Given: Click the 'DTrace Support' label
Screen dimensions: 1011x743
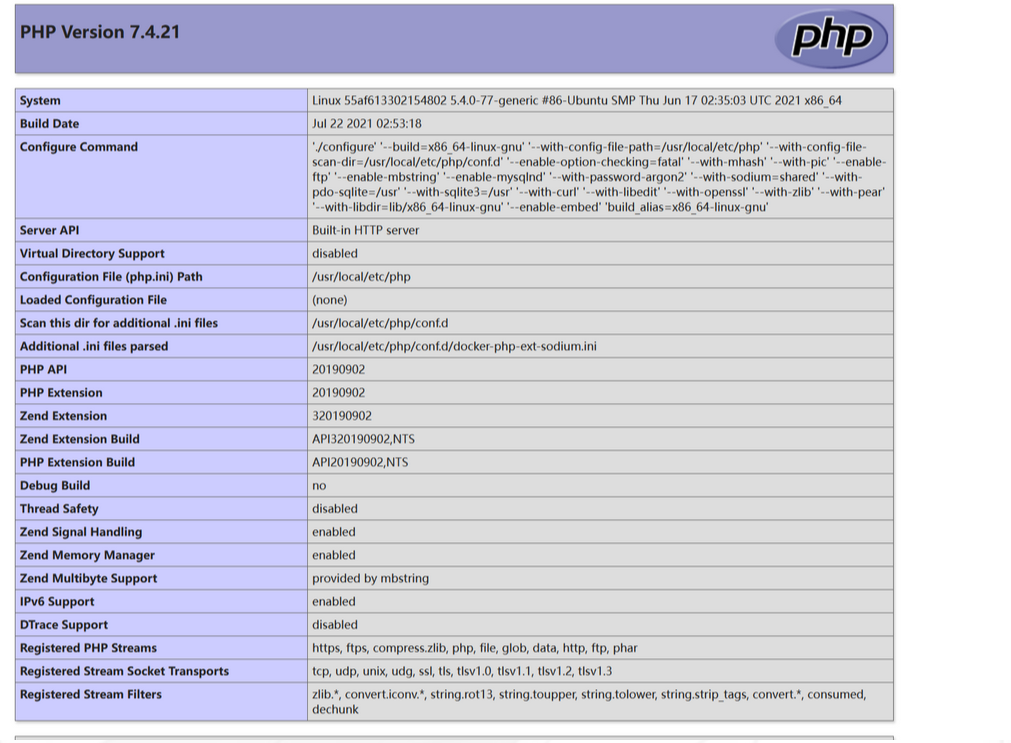Looking at the screenshot, I should 64,625.
